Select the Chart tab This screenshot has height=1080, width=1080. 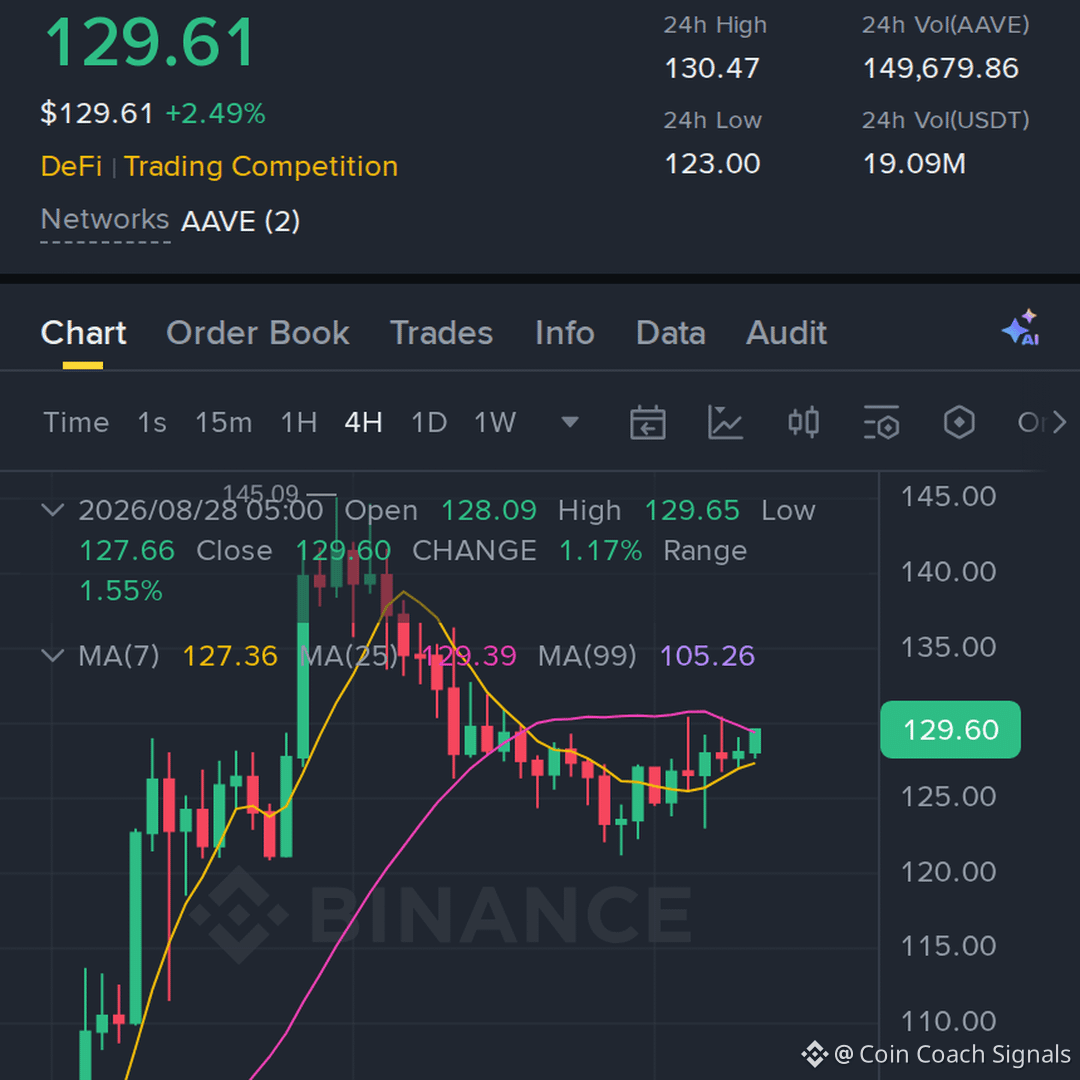click(83, 333)
